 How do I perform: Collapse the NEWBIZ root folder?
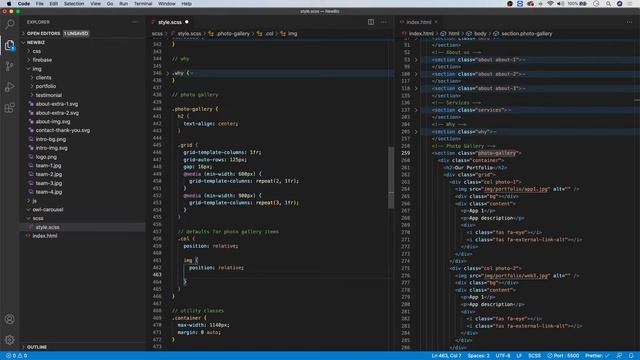[x=36, y=42]
